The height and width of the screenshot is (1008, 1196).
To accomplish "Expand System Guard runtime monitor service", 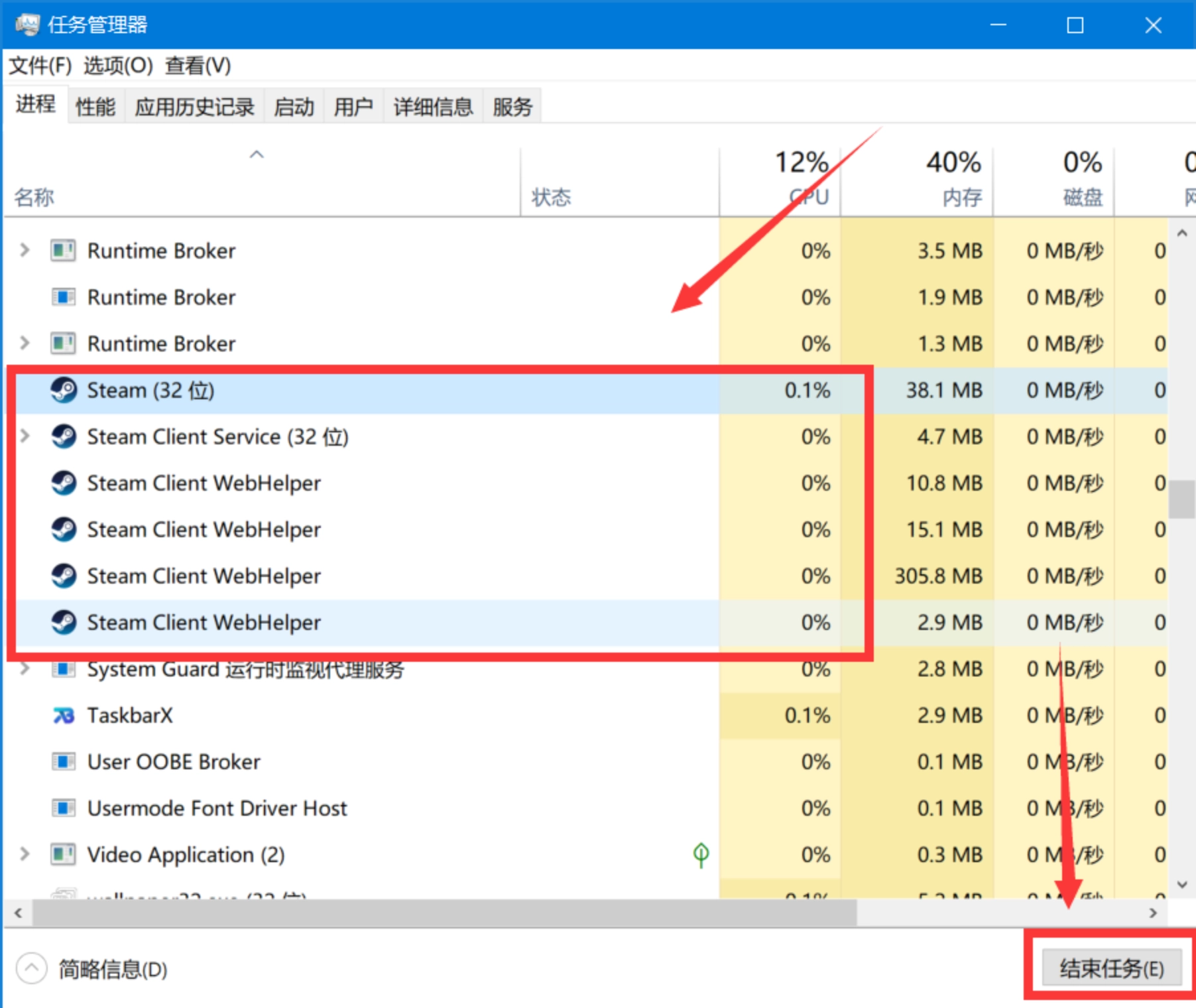I will 25,668.
